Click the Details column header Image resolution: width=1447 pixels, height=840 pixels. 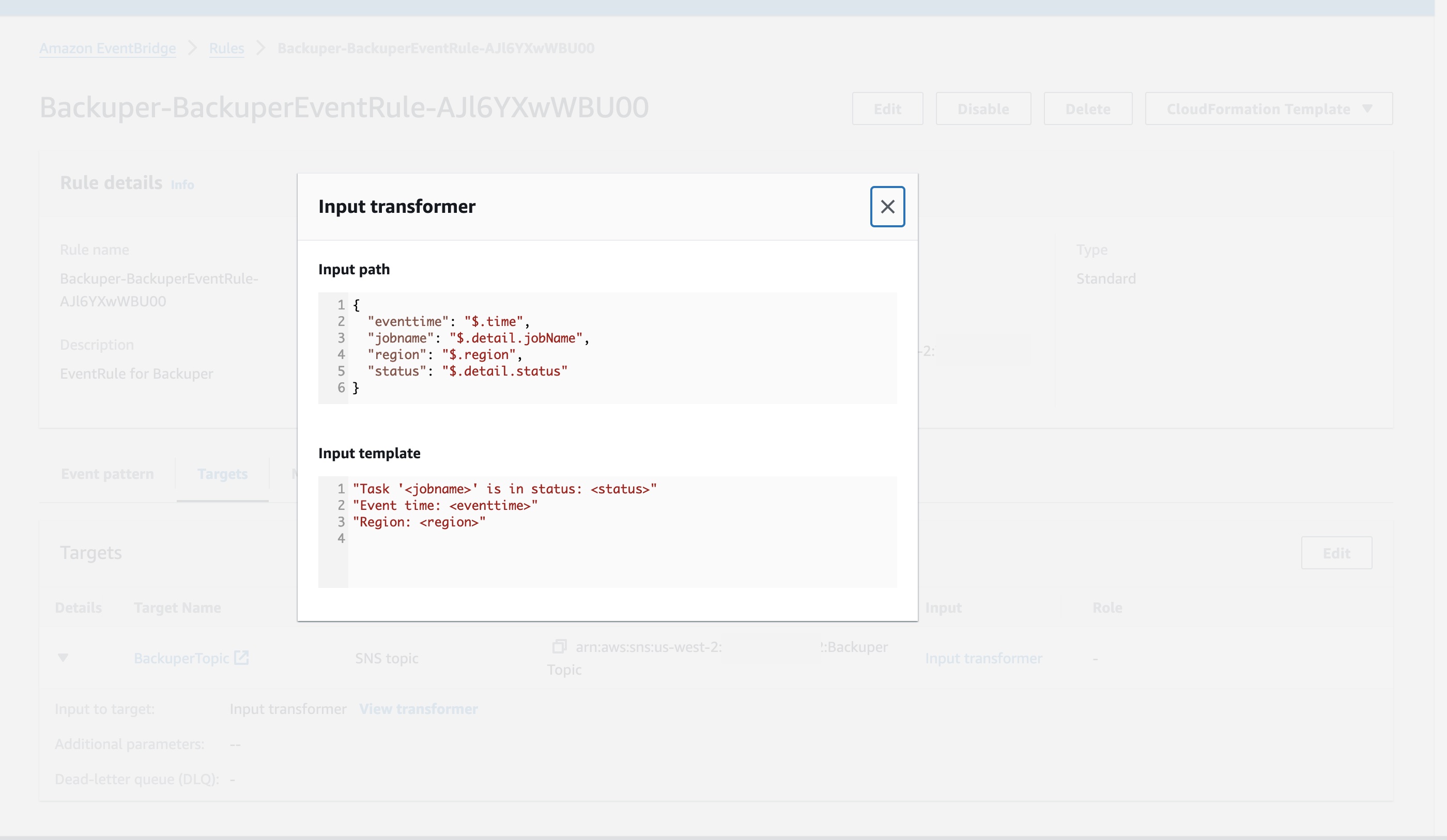78,608
